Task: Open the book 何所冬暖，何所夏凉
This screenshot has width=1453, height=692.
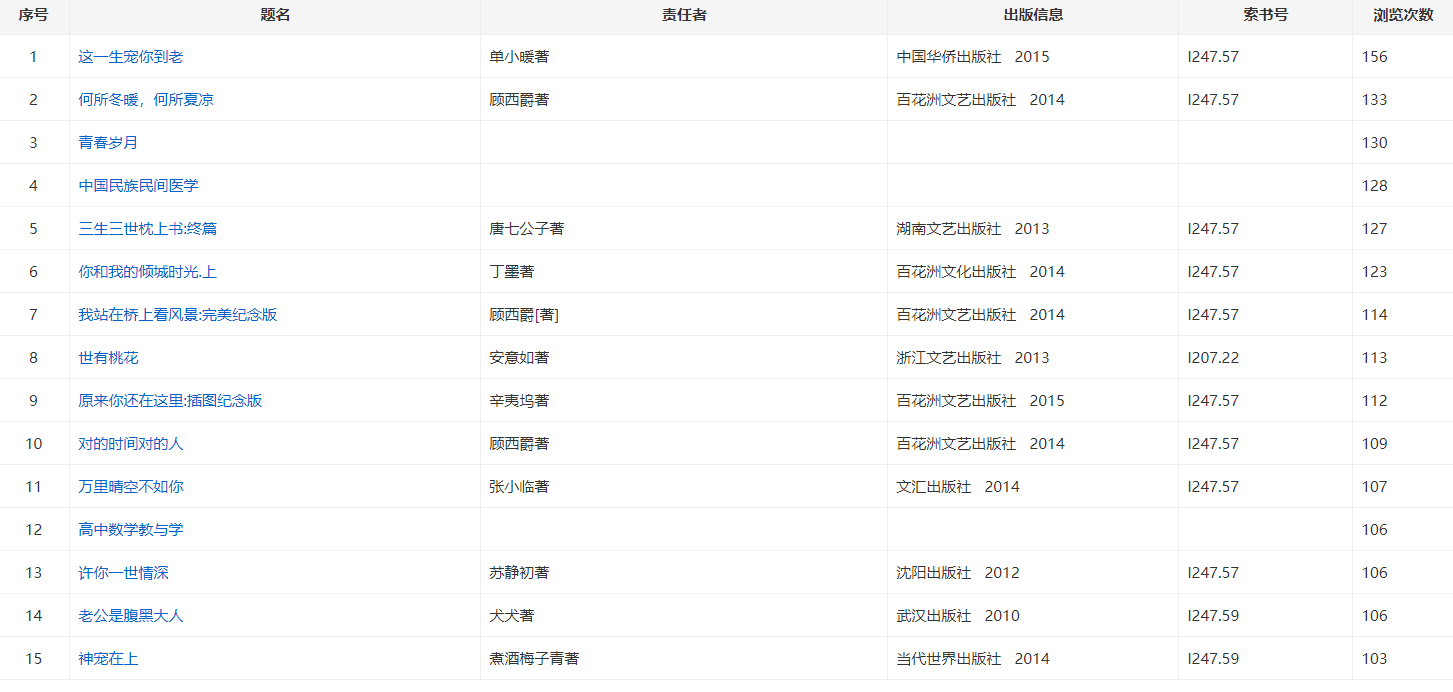Action: [x=146, y=100]
